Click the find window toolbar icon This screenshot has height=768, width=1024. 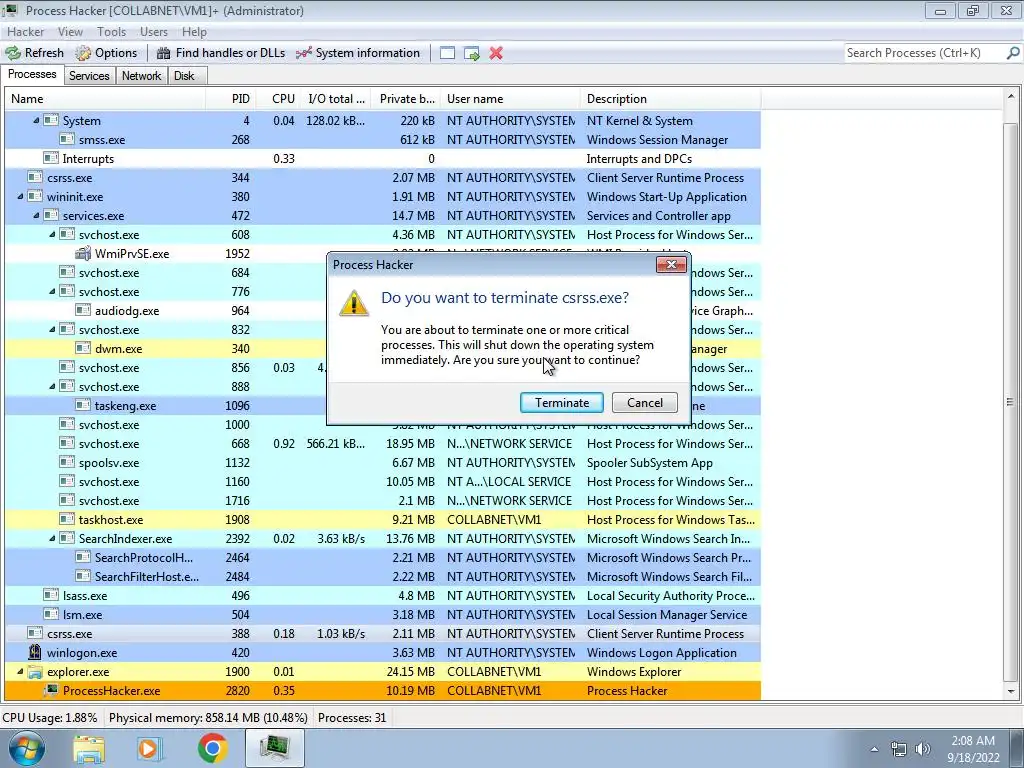(447, 53)
